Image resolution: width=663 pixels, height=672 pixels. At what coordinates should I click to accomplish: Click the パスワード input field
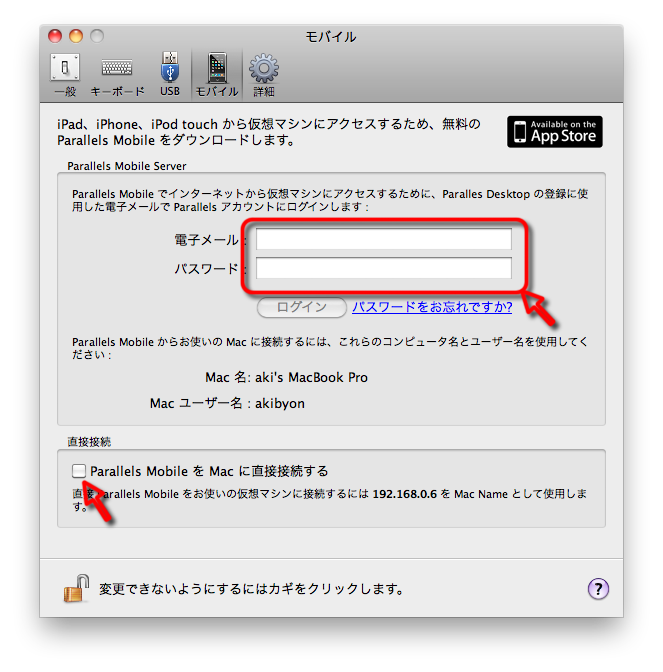384,268
